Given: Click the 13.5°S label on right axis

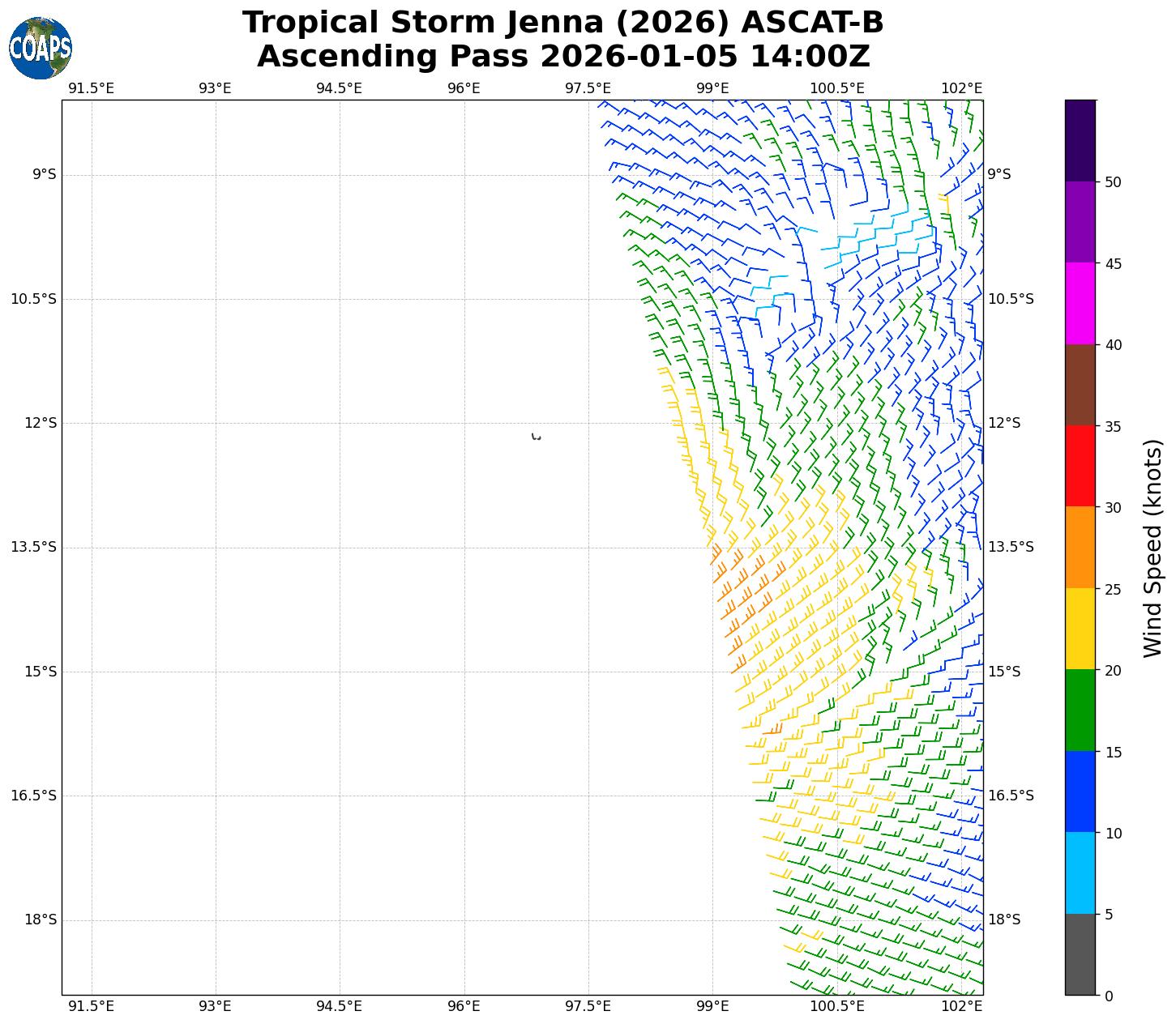Looking at the screenshot, I should tap(1010, 547).
